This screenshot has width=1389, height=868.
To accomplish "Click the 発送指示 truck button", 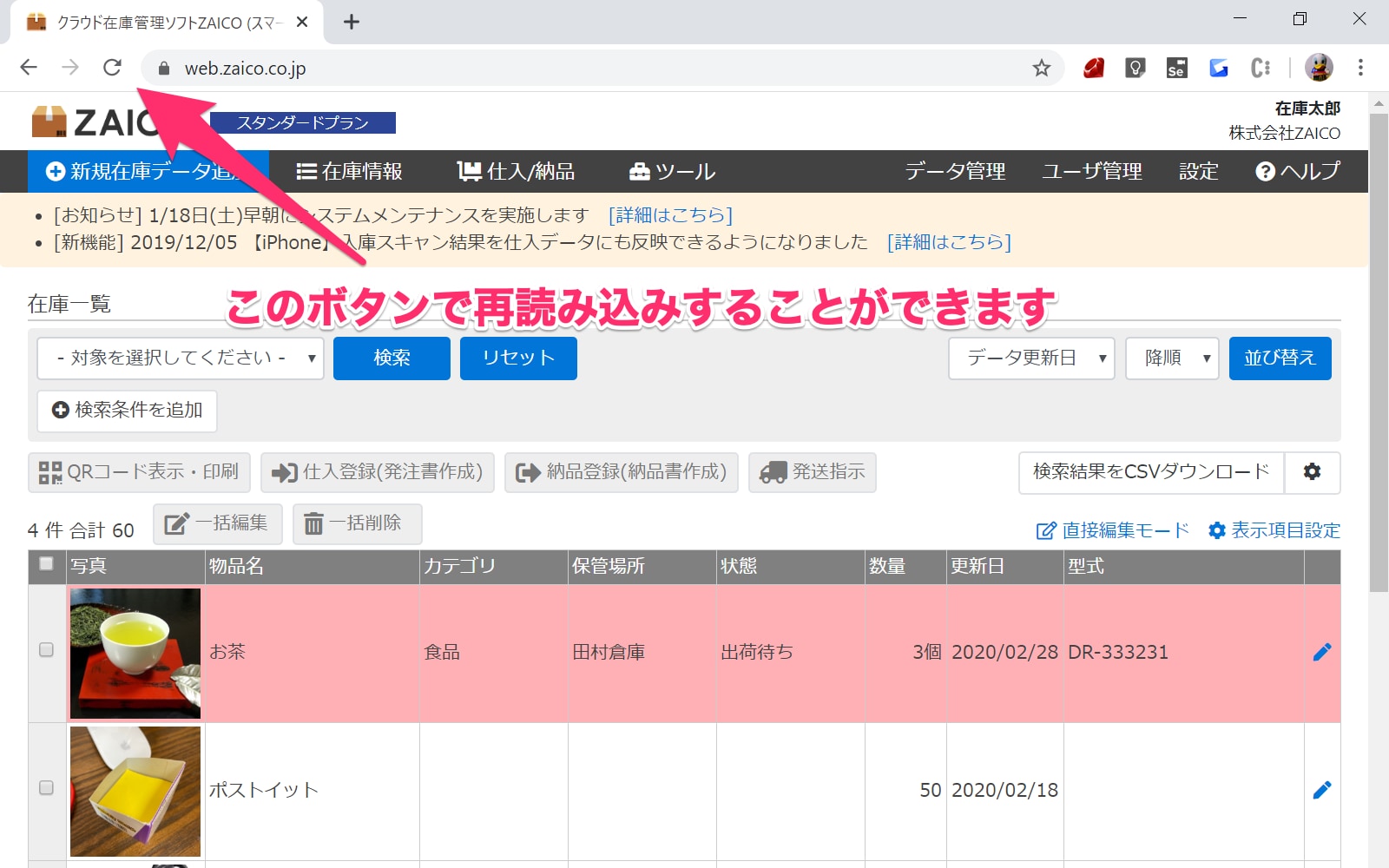I will tap(813, 472).
